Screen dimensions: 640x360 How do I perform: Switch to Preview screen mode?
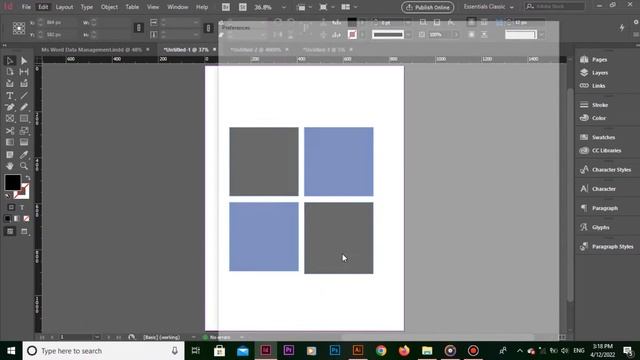24,231
